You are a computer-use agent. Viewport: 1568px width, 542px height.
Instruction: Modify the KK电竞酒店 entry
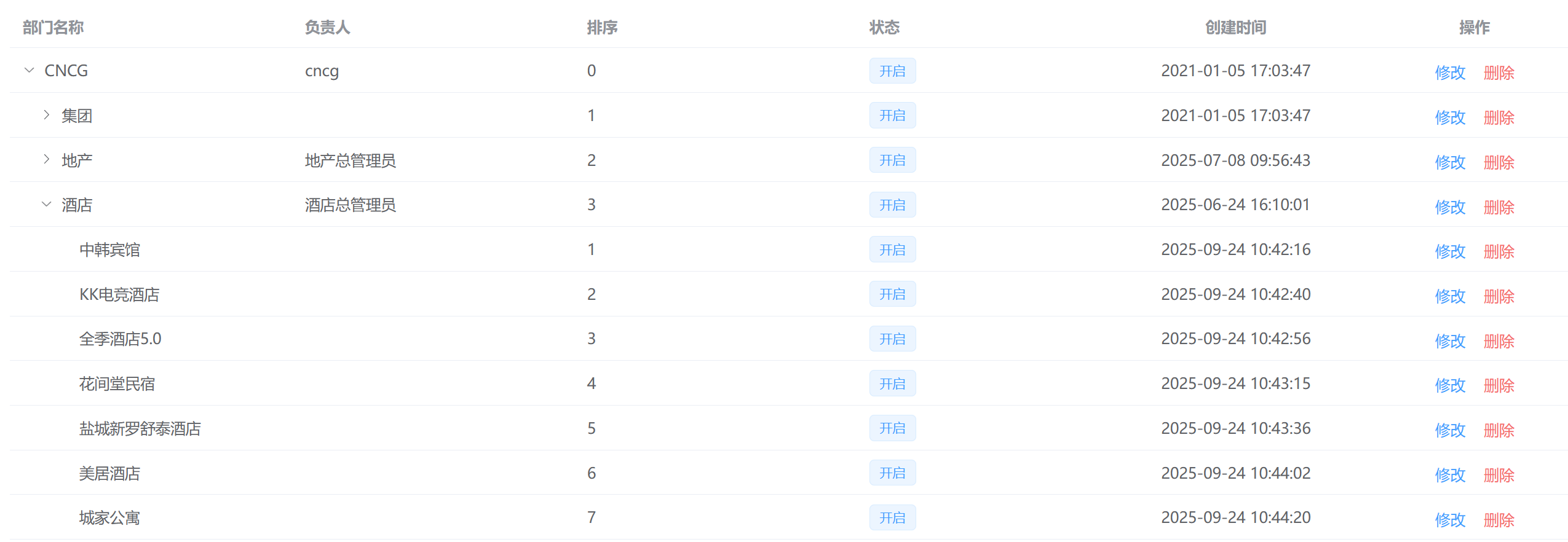coord(1449,296)
